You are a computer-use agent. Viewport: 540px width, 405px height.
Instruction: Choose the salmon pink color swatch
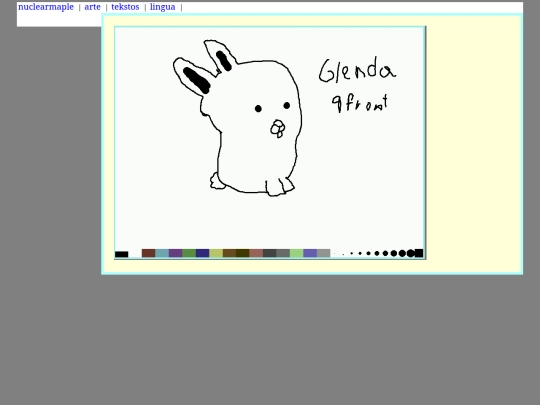click(x=256, y=253)
